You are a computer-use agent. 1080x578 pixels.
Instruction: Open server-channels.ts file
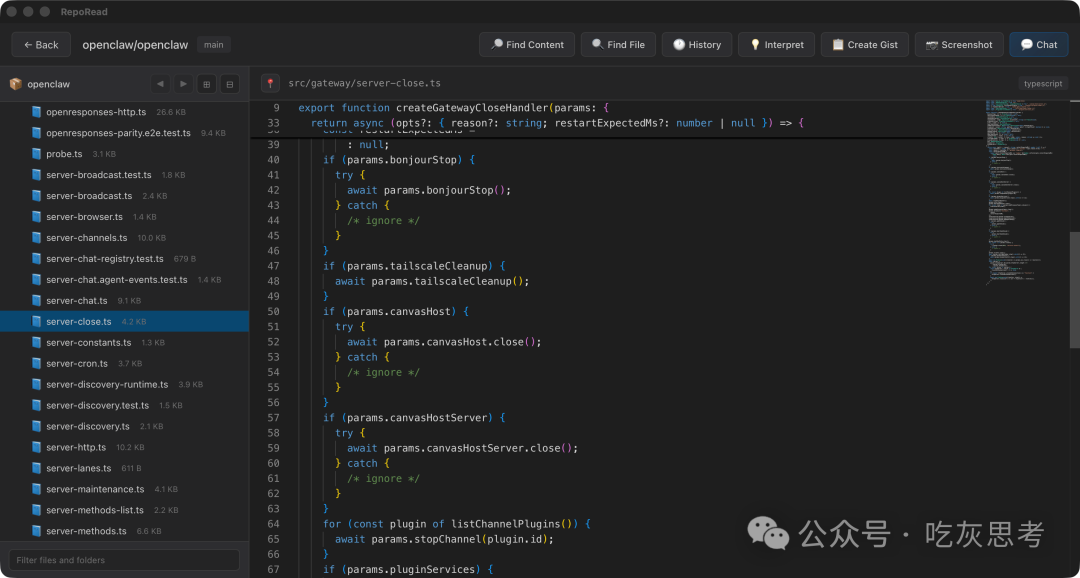[x=125, y=238]
